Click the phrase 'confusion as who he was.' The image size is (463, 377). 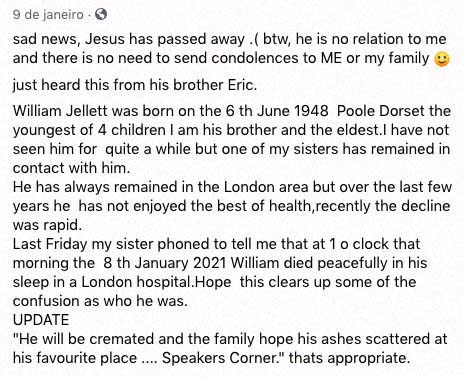100,301
